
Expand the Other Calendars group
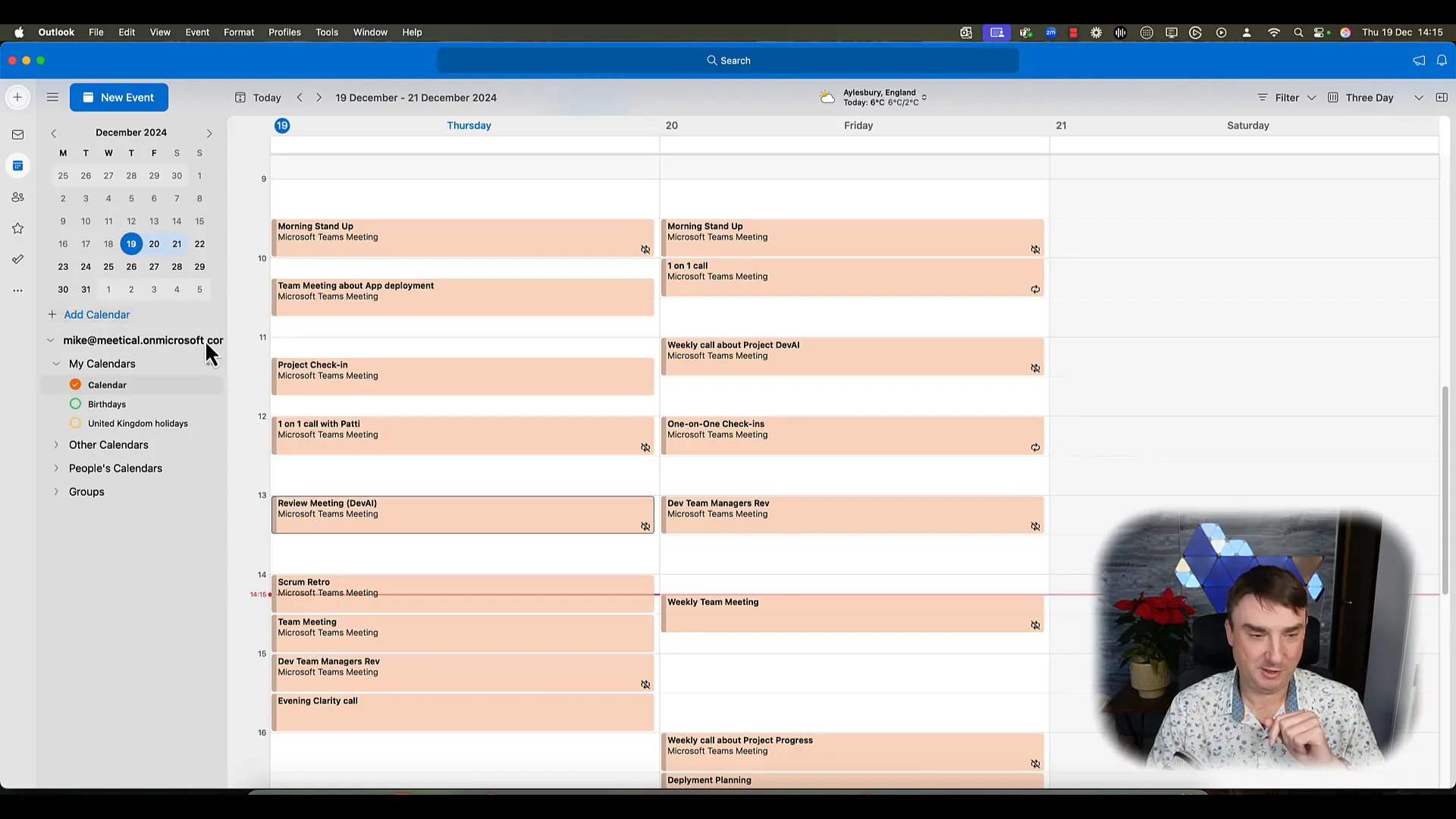point(56,445)
